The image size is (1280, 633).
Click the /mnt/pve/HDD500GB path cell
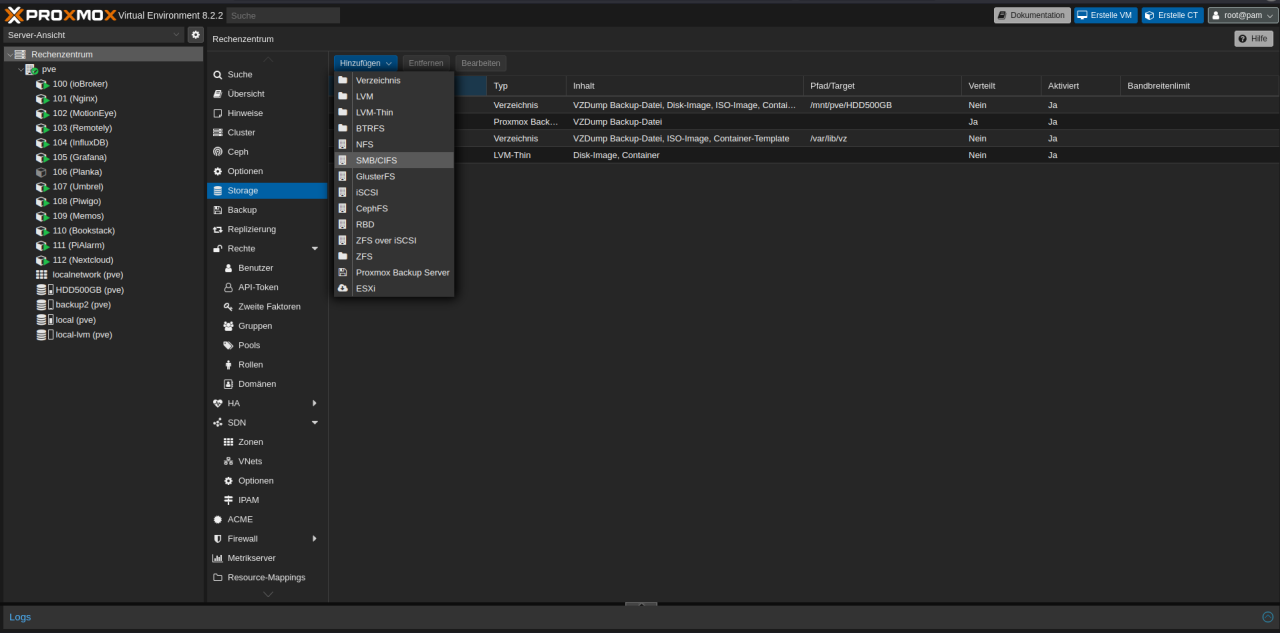click(x=882, y=105)
